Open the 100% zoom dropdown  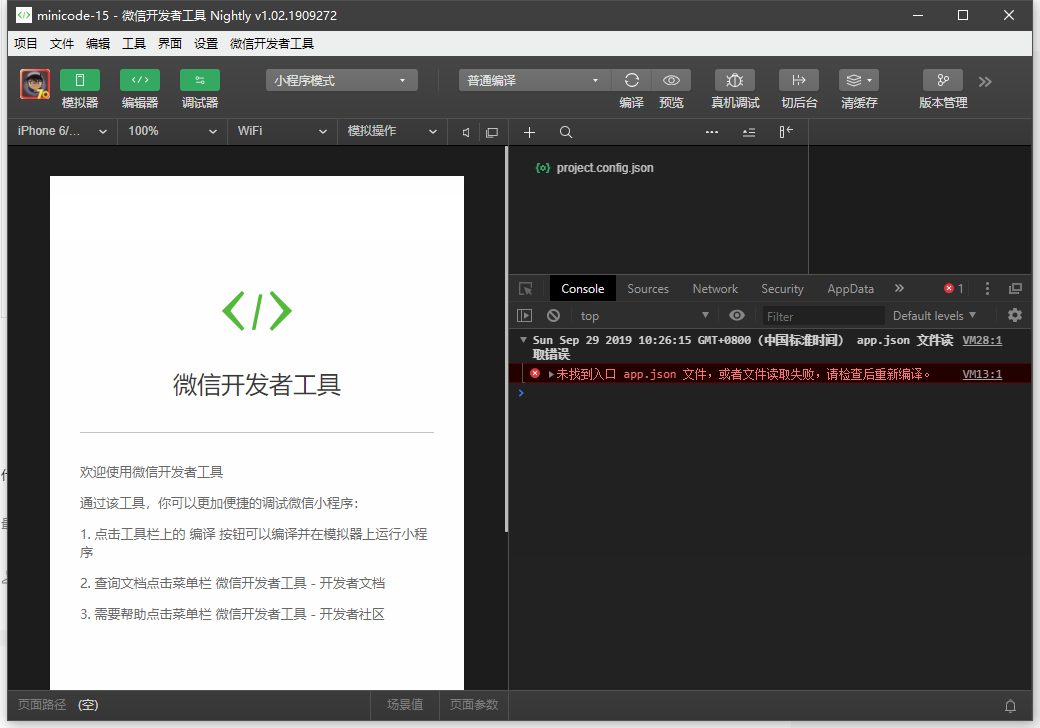[172, 131]
